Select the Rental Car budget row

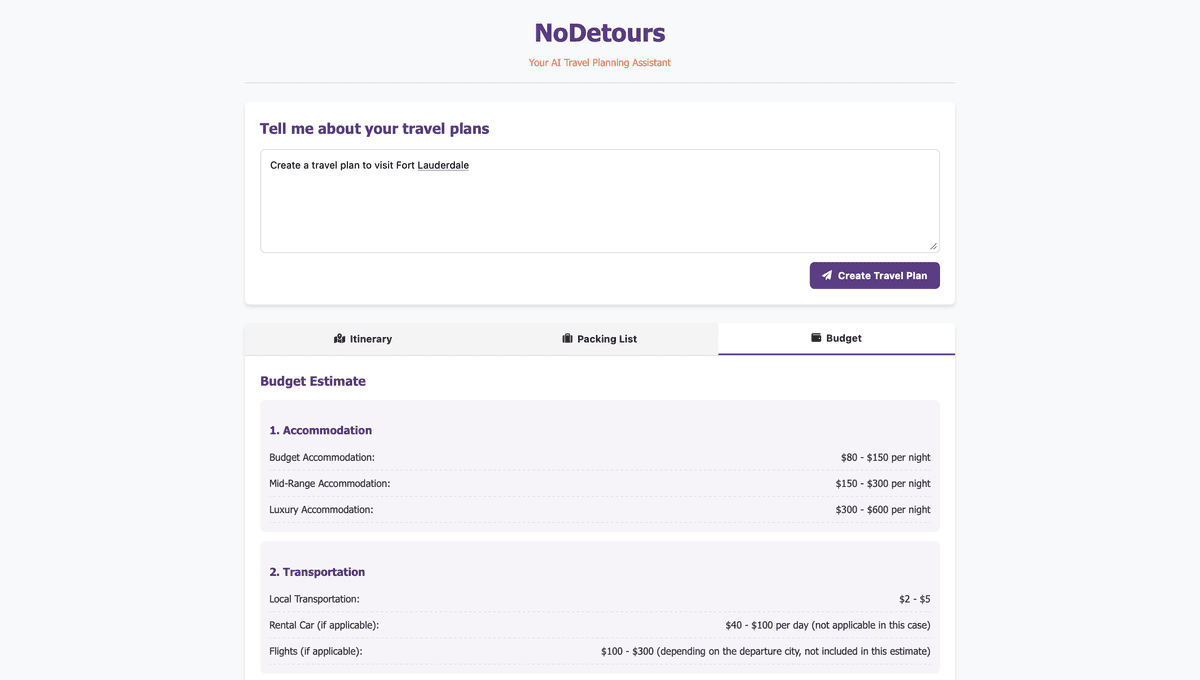tap(599, 624)
